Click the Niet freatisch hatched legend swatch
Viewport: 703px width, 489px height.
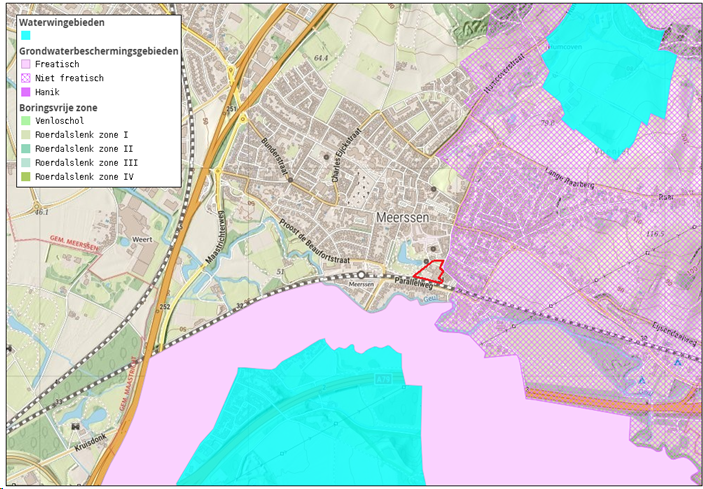point(26,78)
